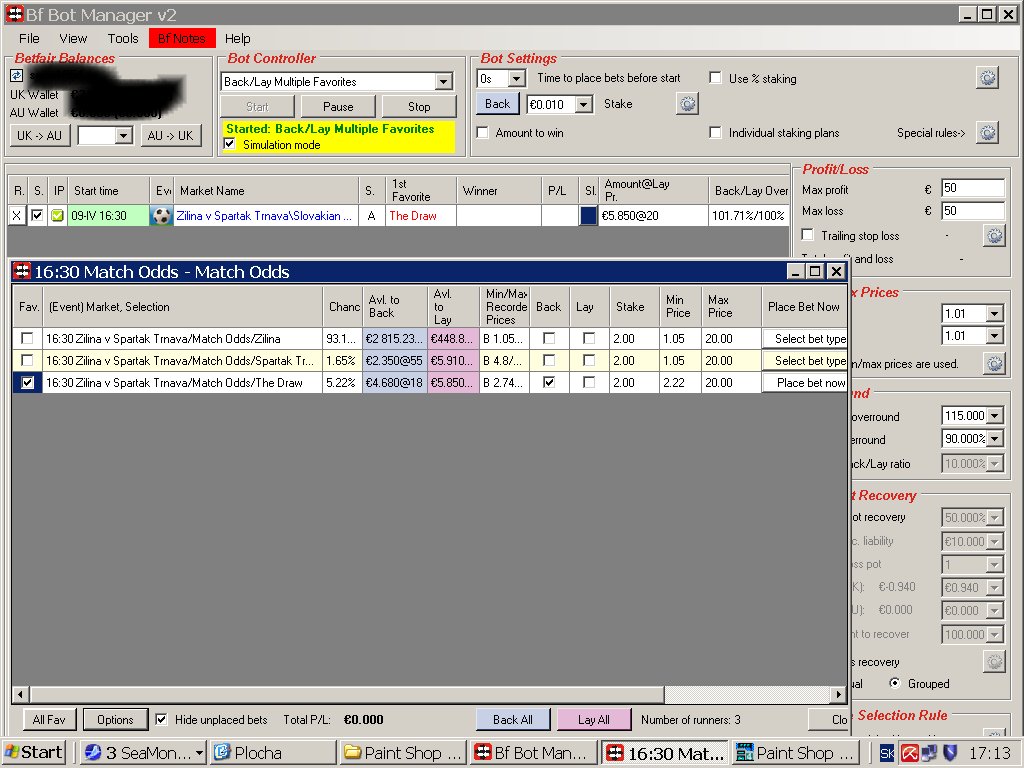Uncheck the Back checkbox for The Draw row

[549, 383]
